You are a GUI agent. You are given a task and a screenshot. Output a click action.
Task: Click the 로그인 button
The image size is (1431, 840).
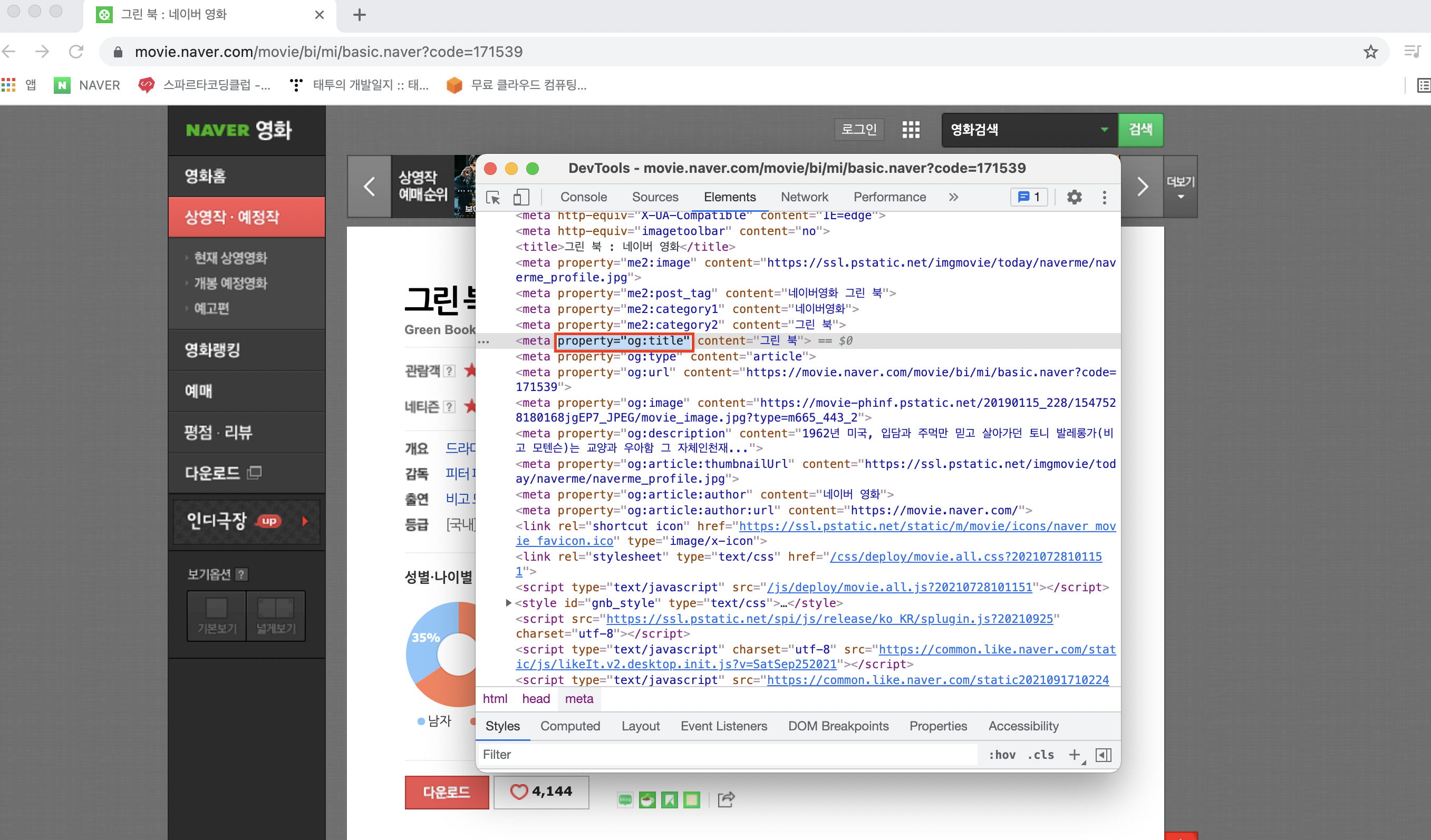pyautogui.click(x=858, y=130)
